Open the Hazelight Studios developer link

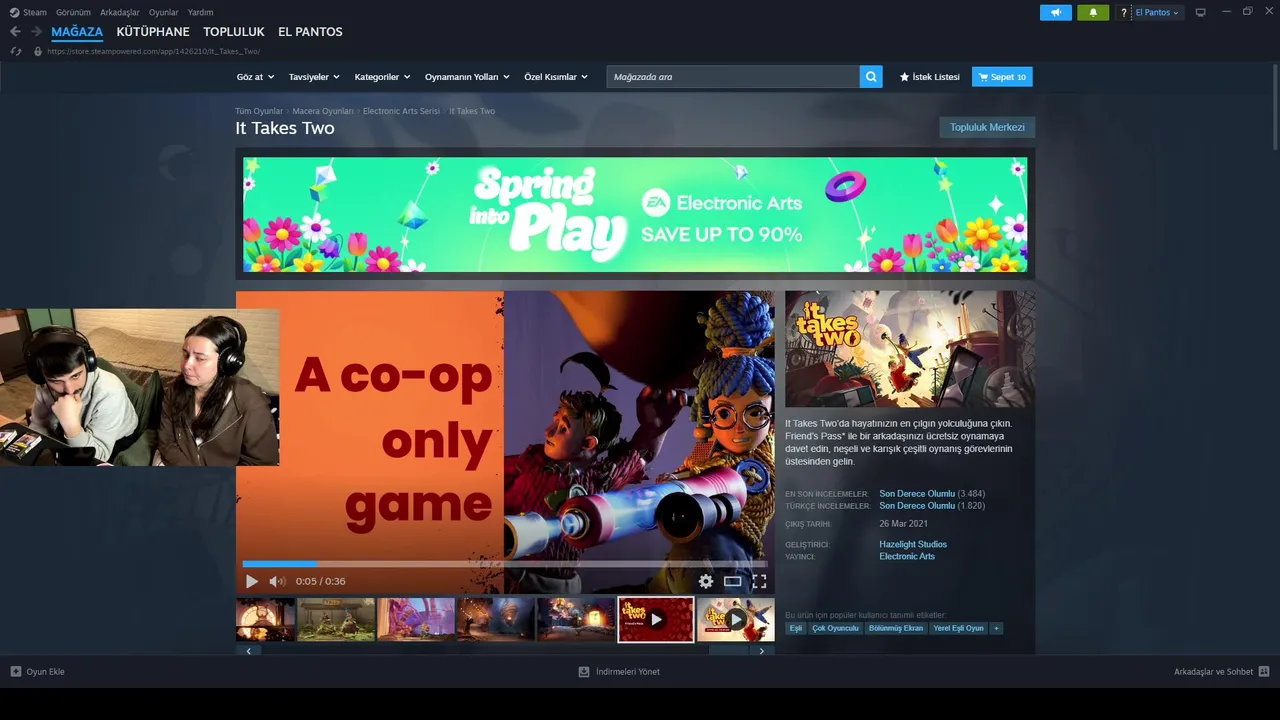pyautogui.click(x=913, y=544)
